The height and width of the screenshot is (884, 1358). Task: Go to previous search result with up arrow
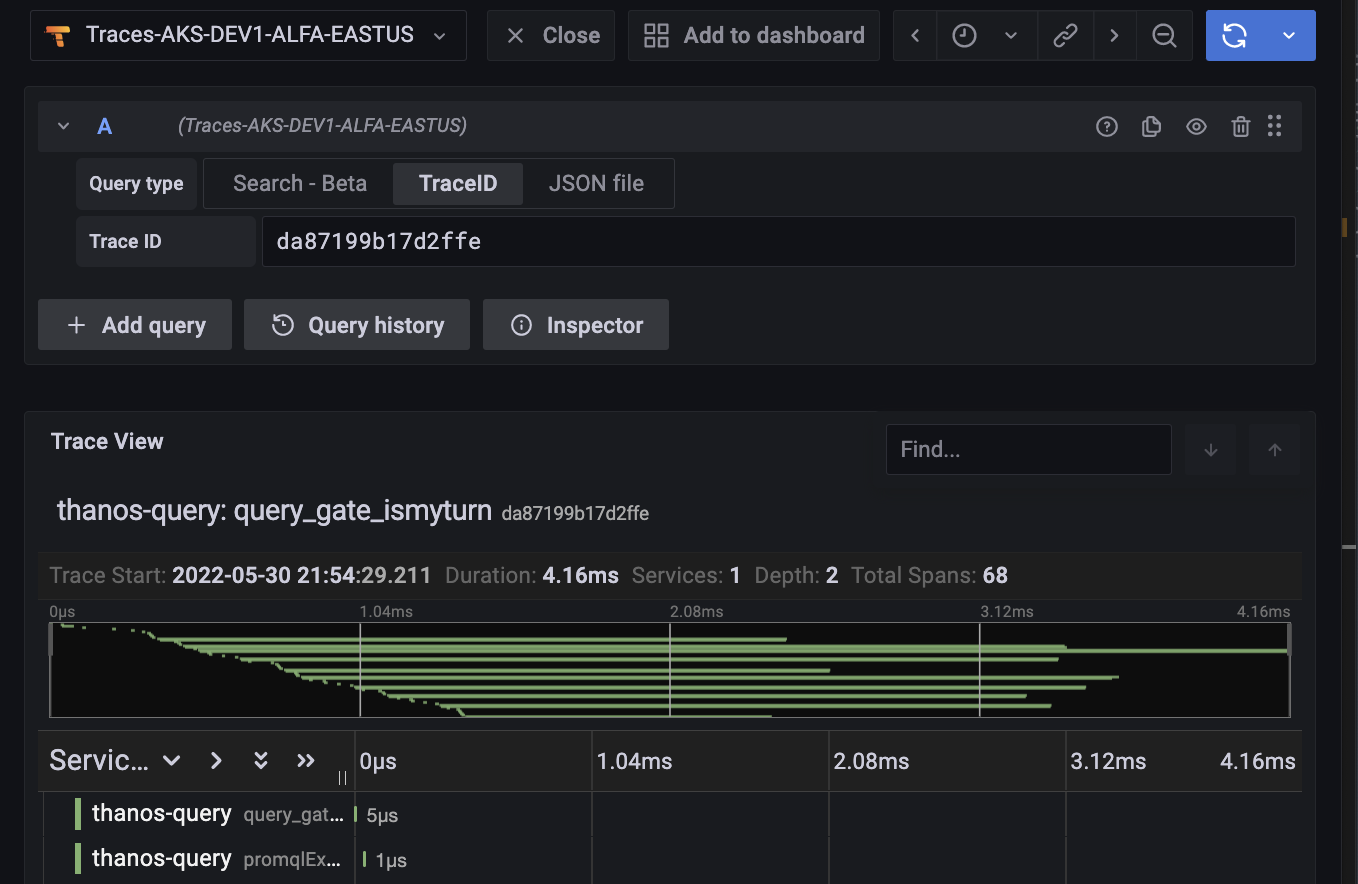pyautogui.click(x=1275, y=449)
